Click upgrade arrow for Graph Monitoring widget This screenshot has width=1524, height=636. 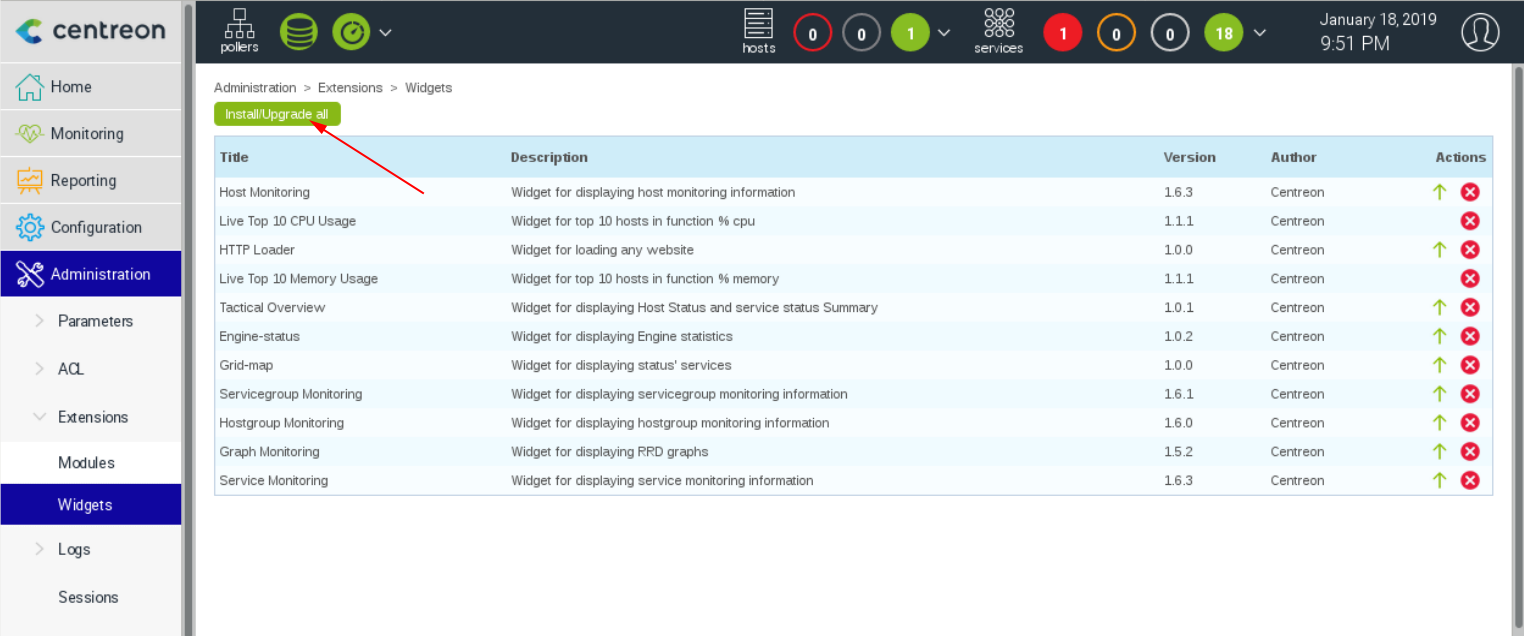(1439, 452)
